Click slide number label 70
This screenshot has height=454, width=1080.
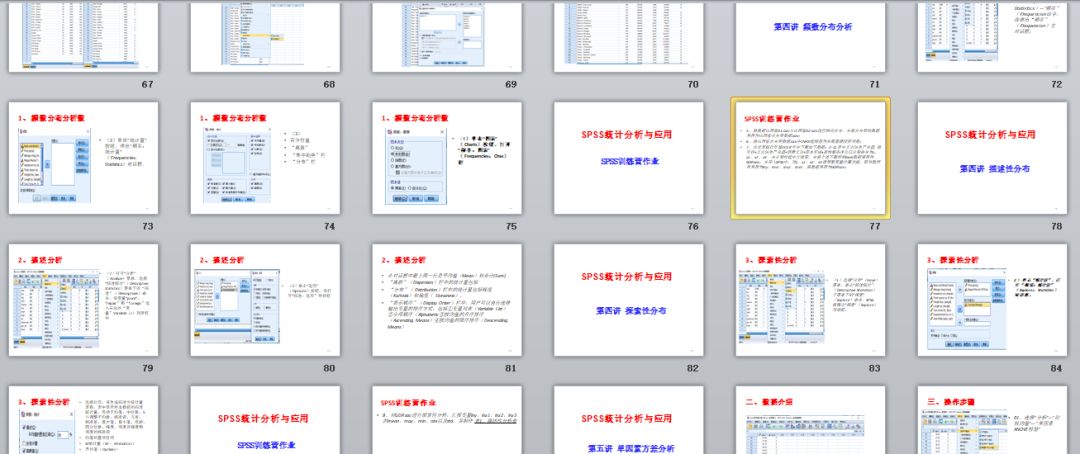692,85
